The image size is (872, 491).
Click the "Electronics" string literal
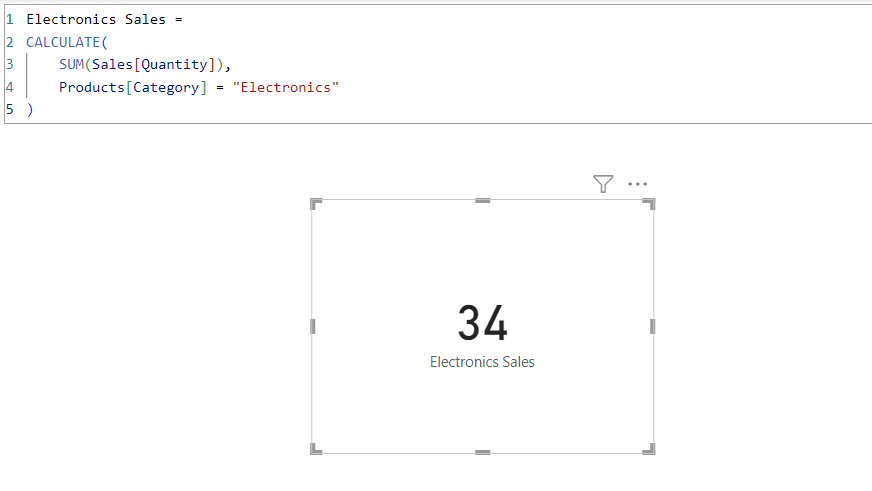coord(286,87)
